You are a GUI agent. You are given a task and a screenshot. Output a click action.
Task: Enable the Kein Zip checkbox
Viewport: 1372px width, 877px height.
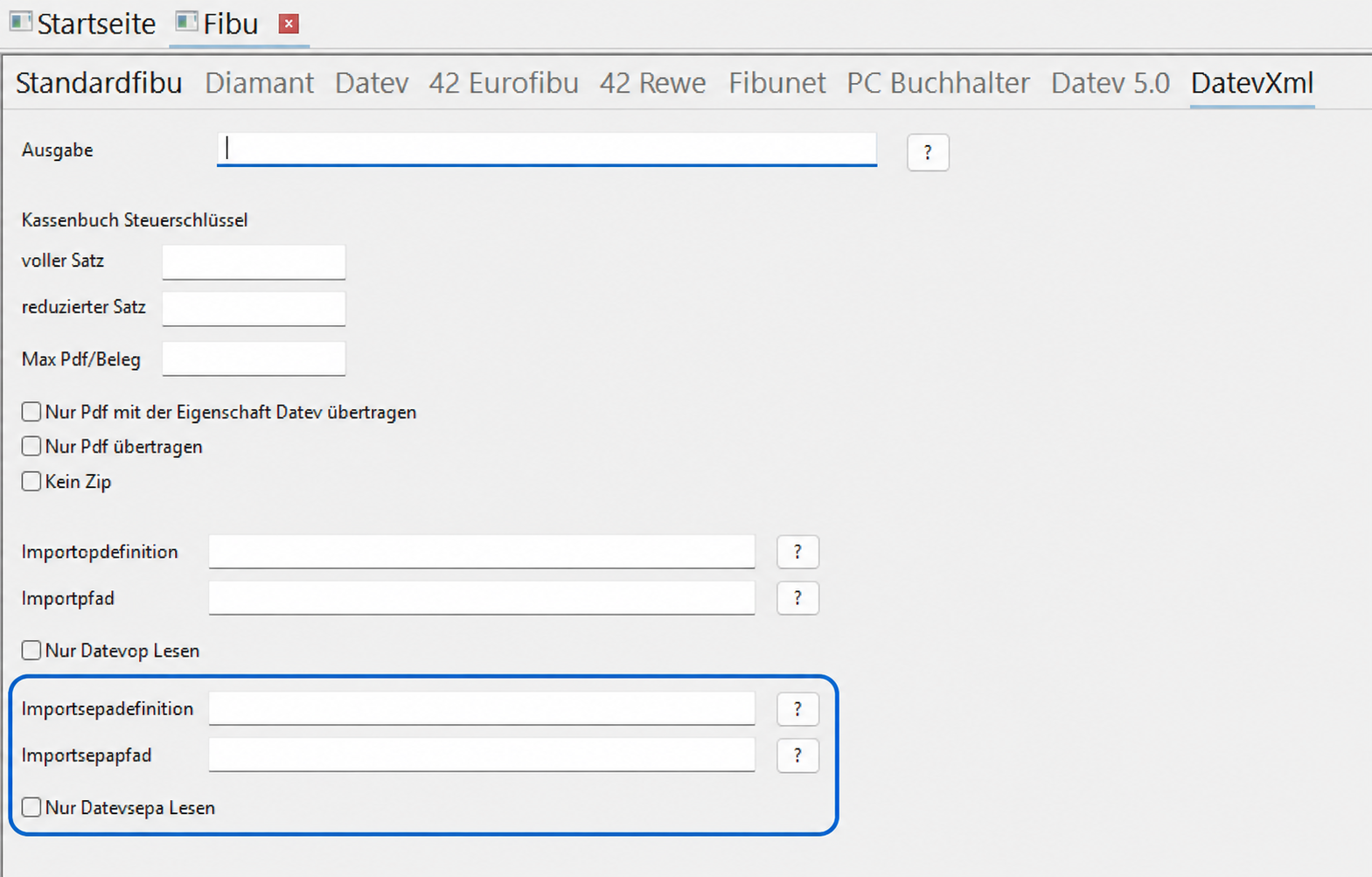[31, 482]
